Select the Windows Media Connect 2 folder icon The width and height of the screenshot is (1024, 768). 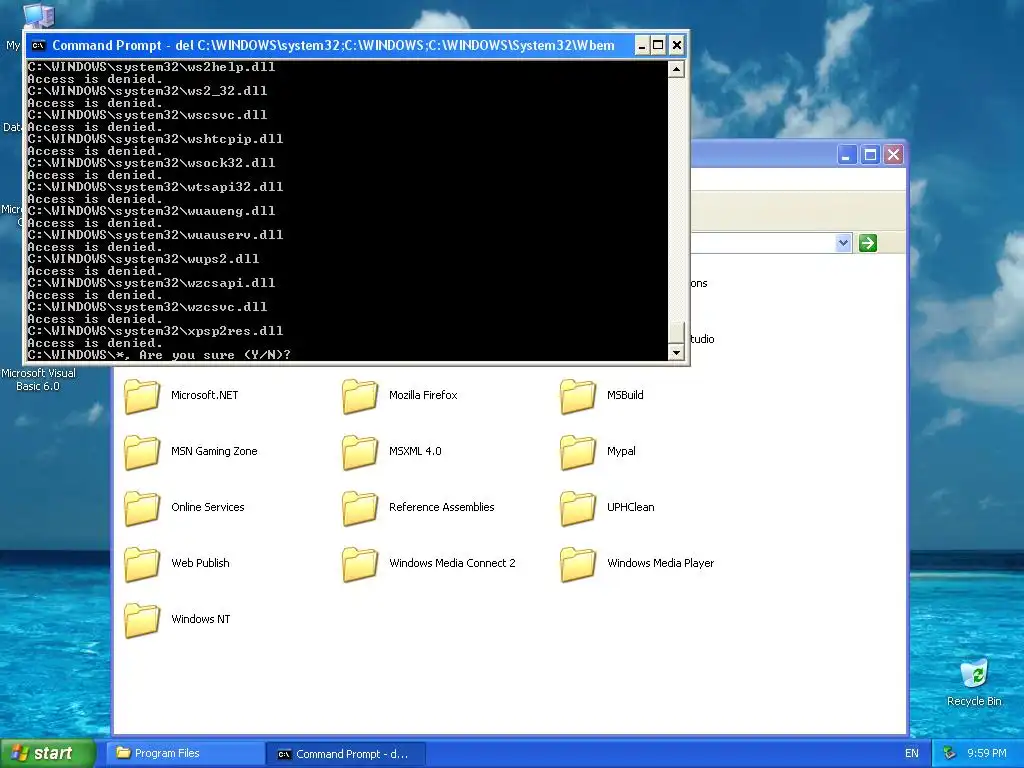tap(360, 564)
